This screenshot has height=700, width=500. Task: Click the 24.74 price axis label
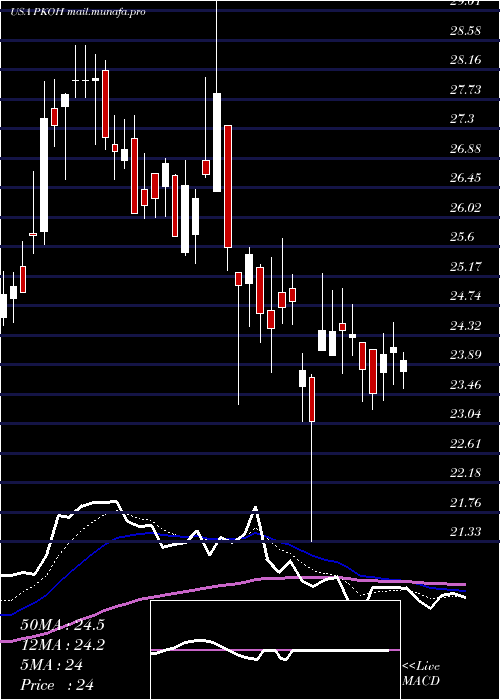tap(465, 296)
